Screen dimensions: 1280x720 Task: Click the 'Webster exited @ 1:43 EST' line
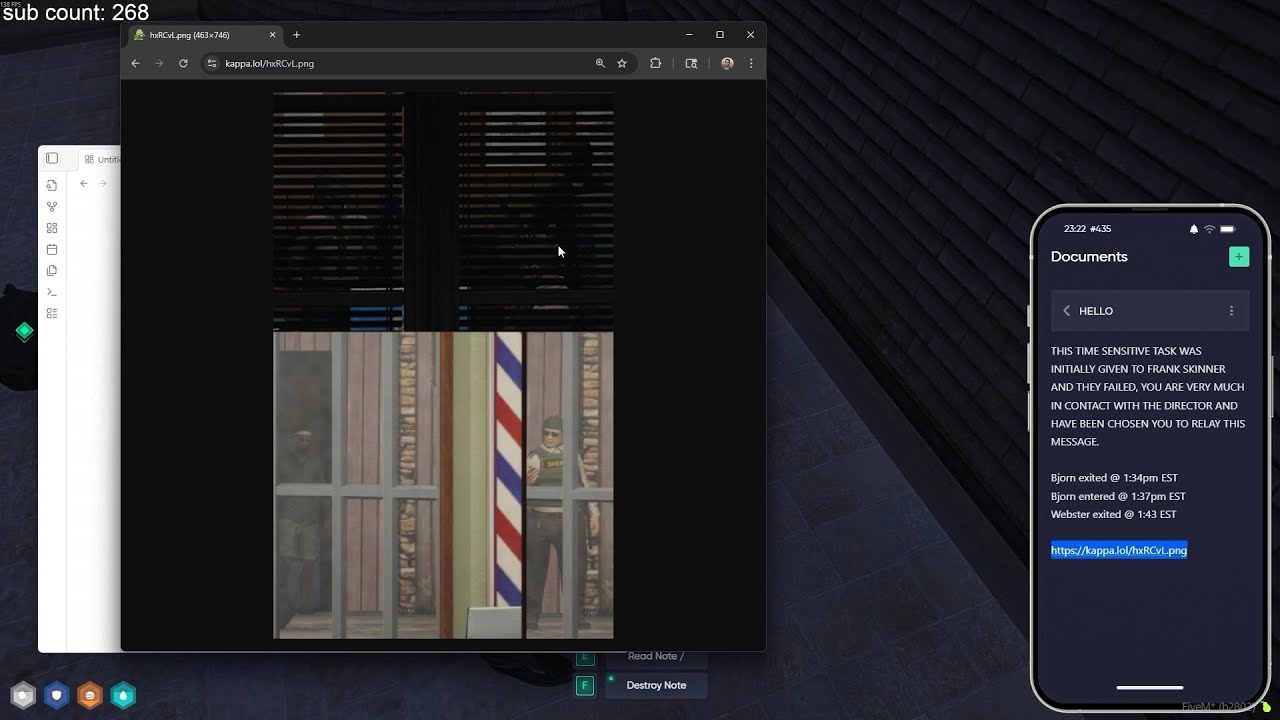pyautogui.click(x=1113, y=514)
